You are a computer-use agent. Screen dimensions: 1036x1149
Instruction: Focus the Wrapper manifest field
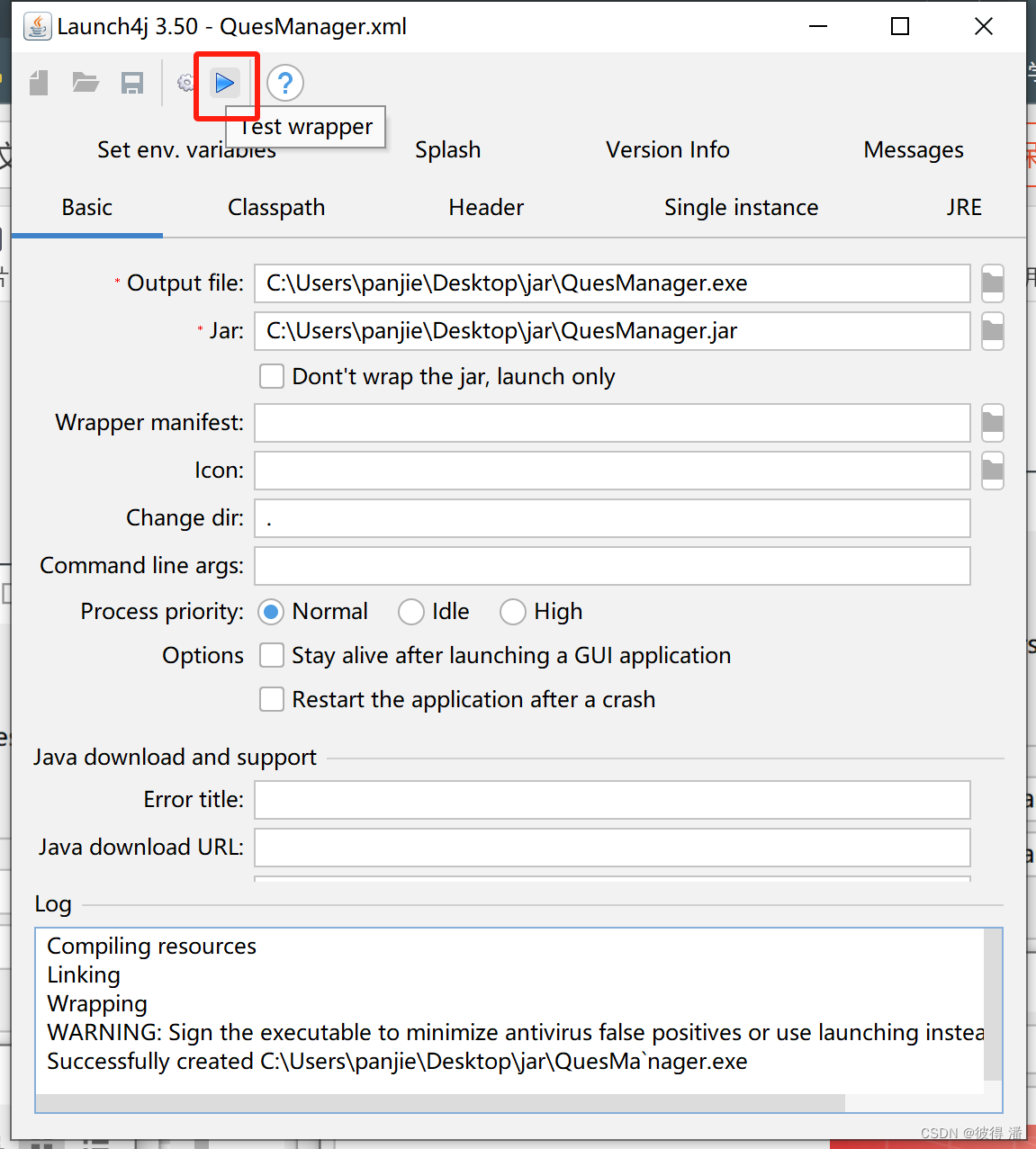[612, 423]
